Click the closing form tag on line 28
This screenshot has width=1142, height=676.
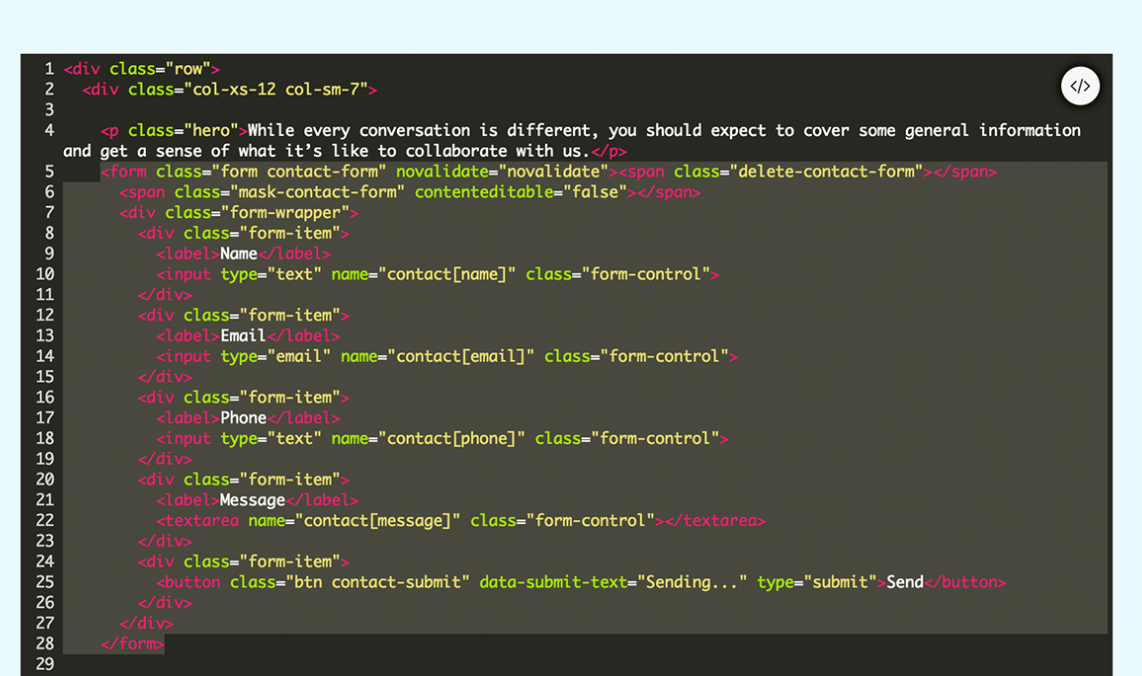tap(133, 644)
